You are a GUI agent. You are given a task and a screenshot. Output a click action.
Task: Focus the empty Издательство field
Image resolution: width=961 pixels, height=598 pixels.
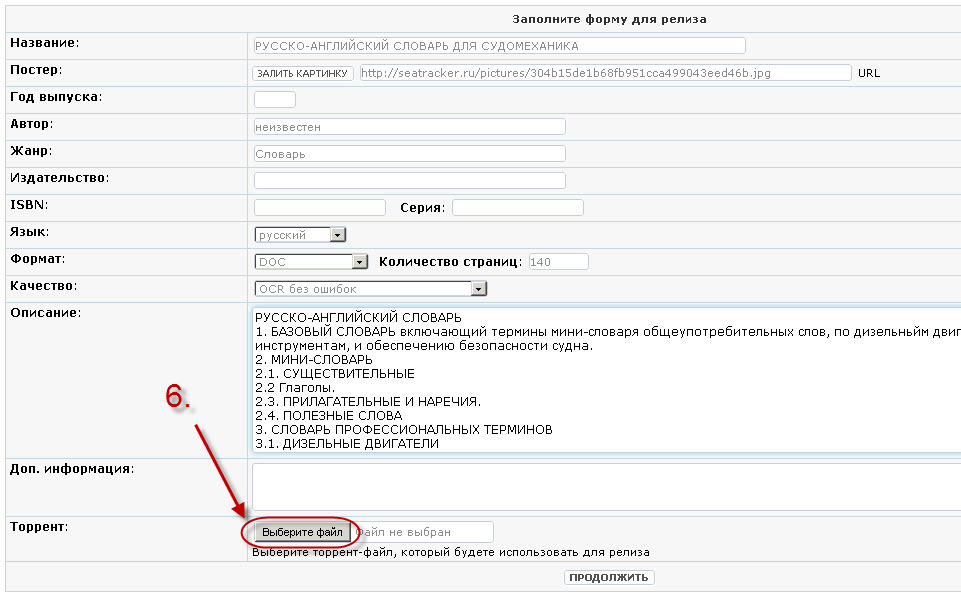tap(409, 181)
